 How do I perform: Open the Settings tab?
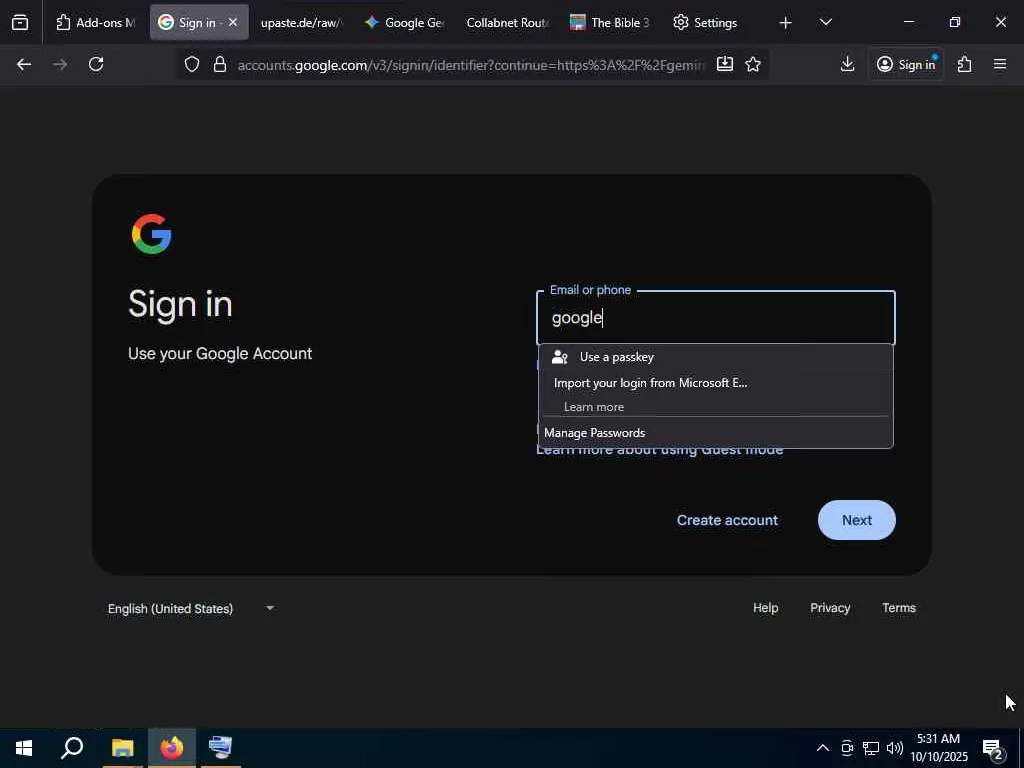click(706, 22)
